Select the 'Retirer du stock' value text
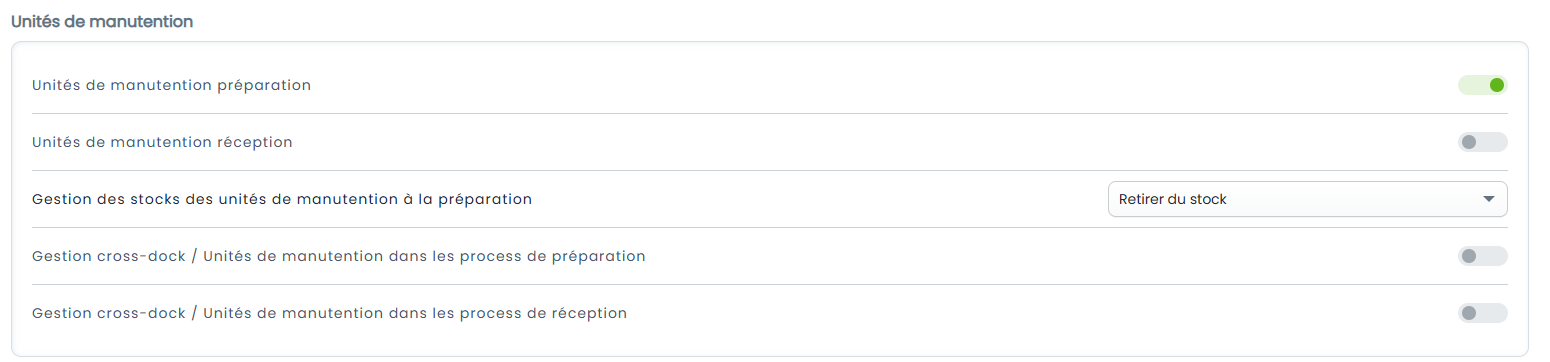1550x362 pixels. [1172, 199]
